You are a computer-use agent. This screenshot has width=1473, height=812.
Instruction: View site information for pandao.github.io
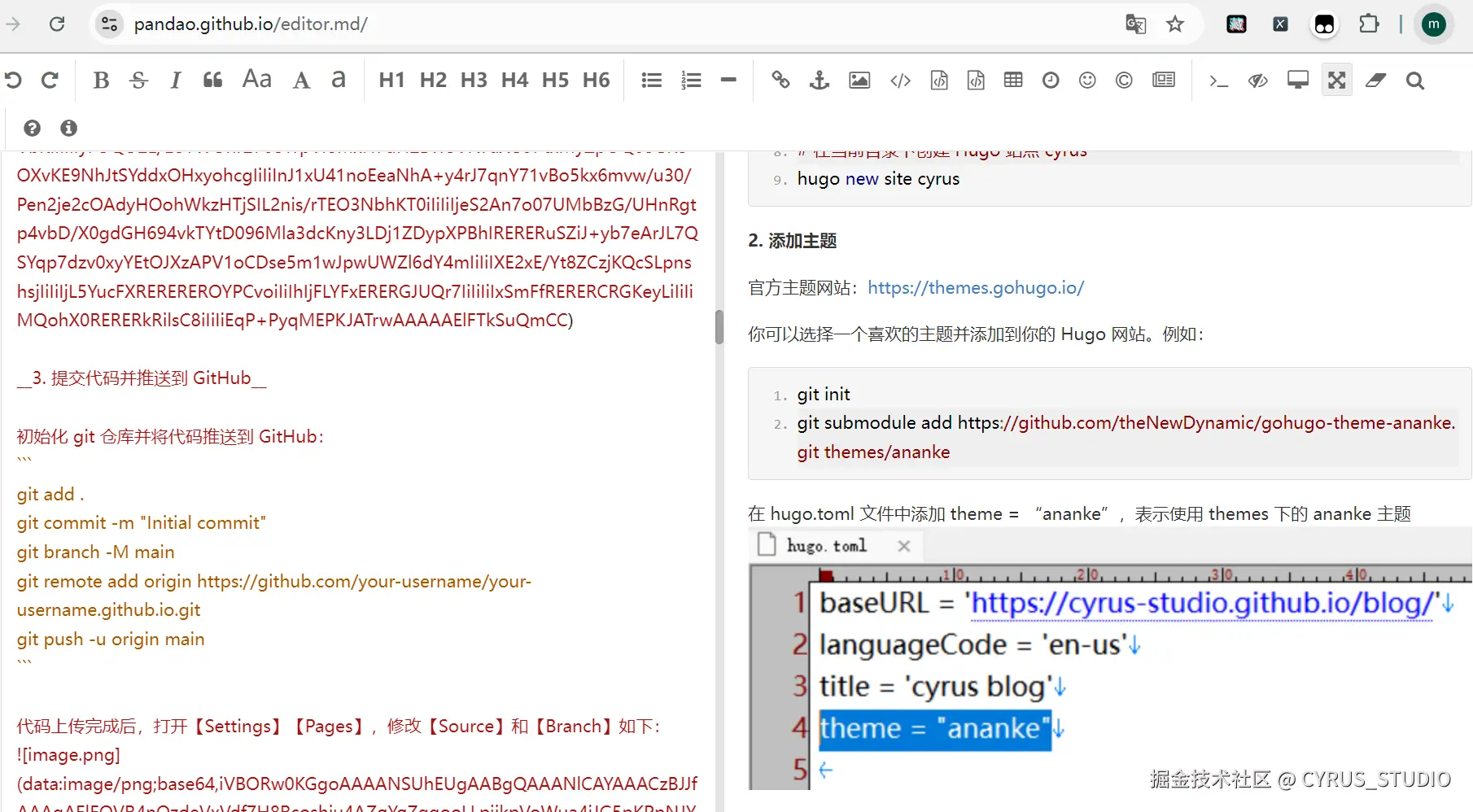[110, 24]
